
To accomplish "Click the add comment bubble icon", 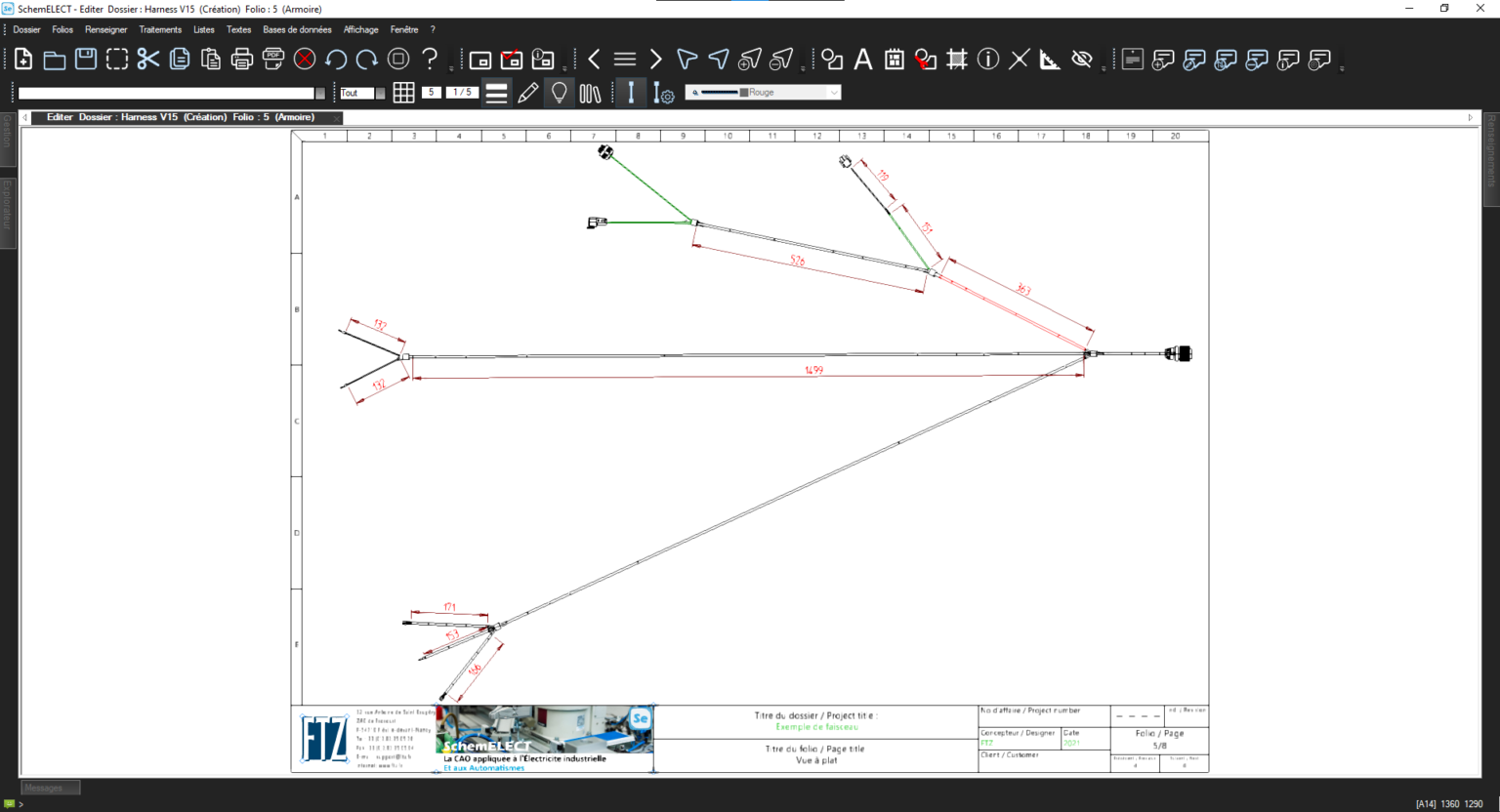I will tap(1162, 61).
